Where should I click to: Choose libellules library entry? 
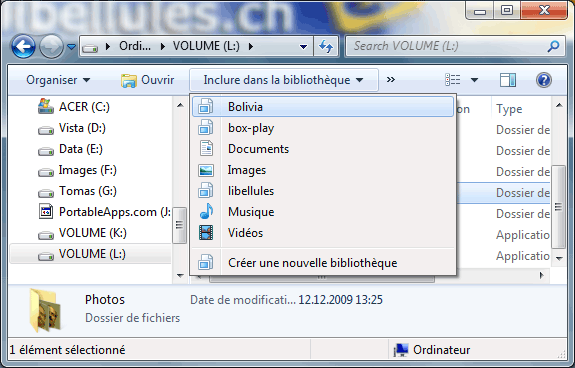point(323,191)
